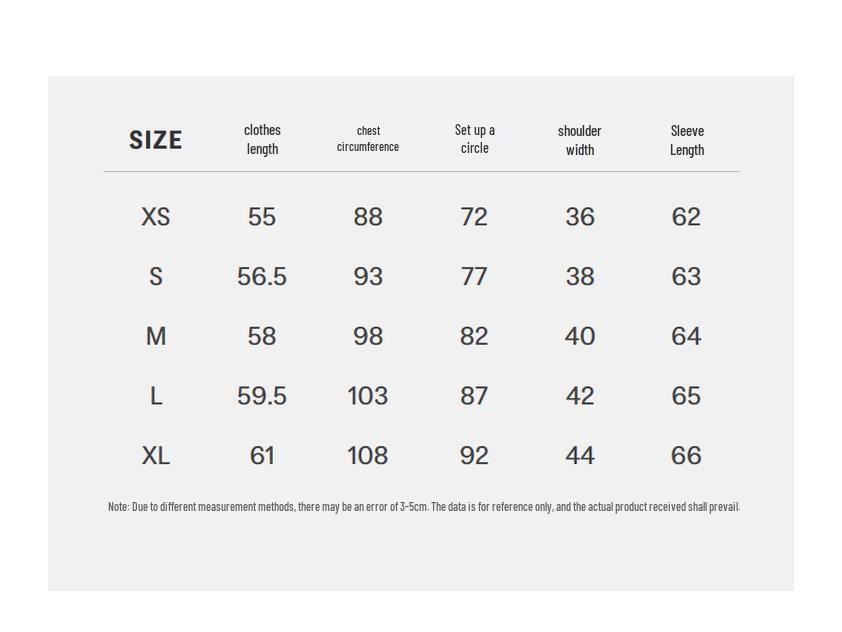Image resolution: width=842 pixels, height=632 pixels.
Task: Select the 108 chest value for XL
Action: [368, 456]
